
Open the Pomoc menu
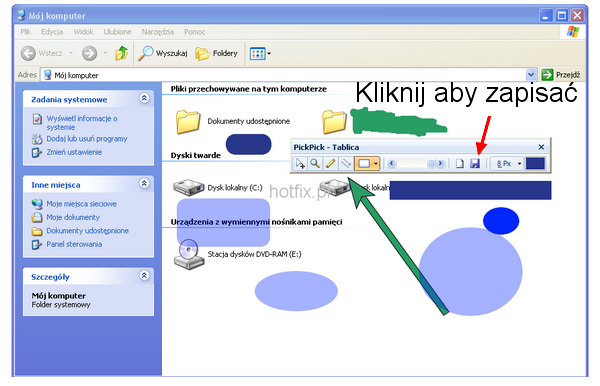194,32
